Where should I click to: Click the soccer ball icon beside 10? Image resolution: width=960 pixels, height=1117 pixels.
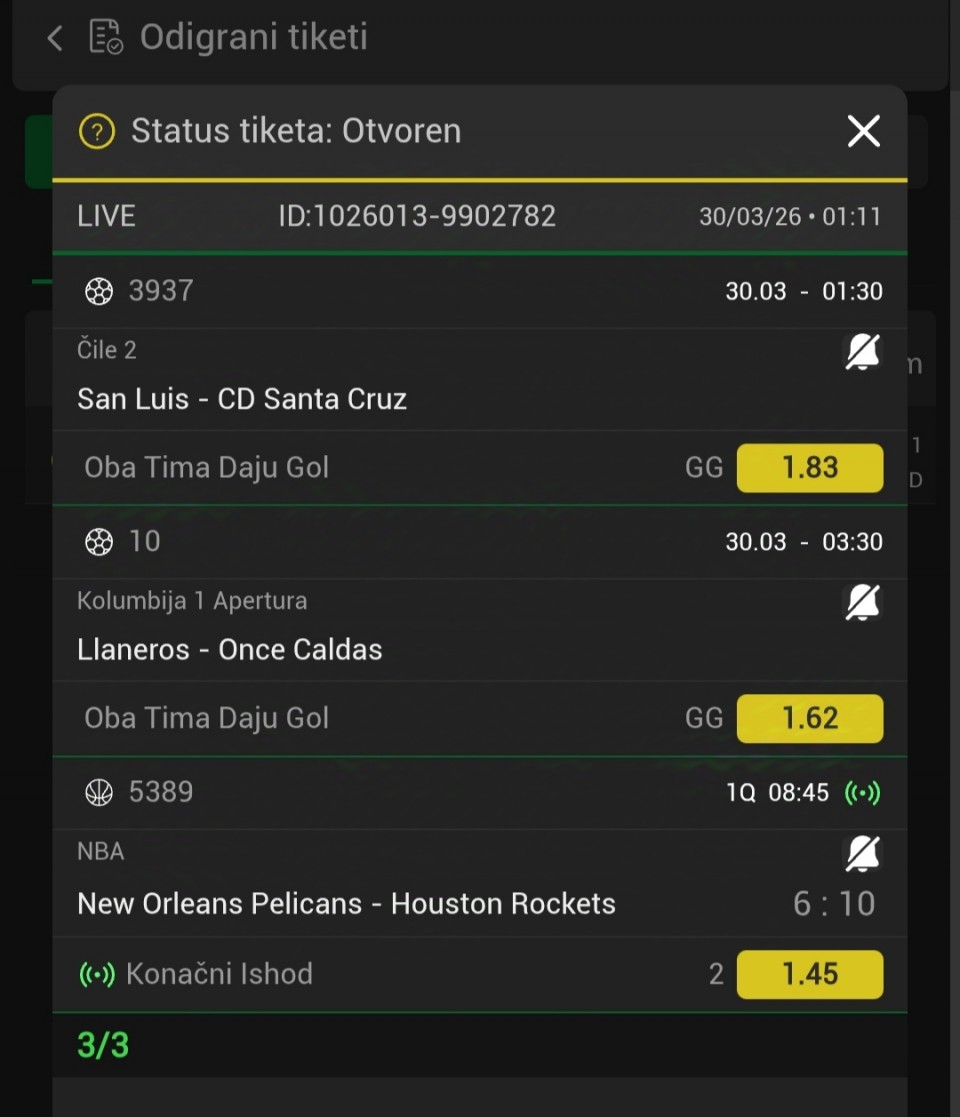click(98, 542)
